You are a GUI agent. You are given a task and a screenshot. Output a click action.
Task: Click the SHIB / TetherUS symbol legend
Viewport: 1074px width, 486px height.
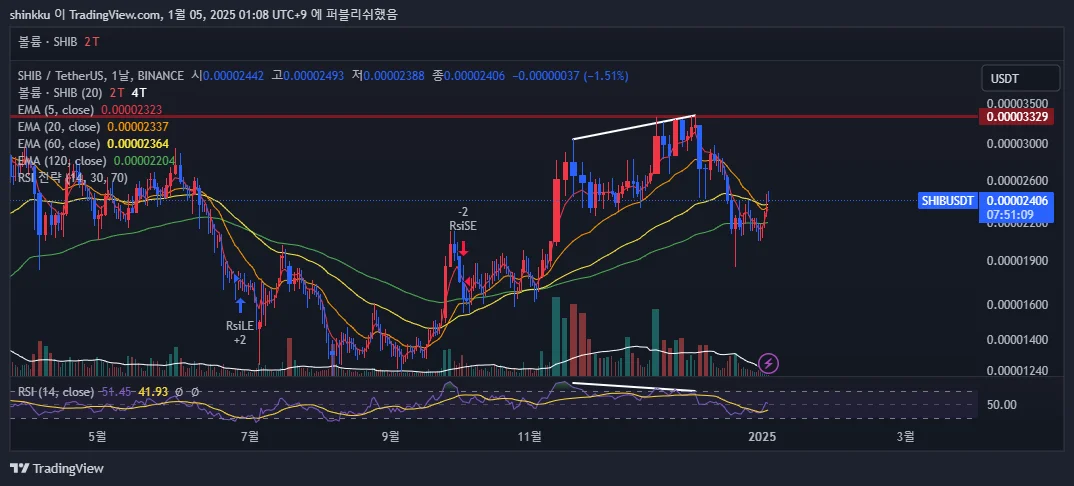click(x=101, y=76)
